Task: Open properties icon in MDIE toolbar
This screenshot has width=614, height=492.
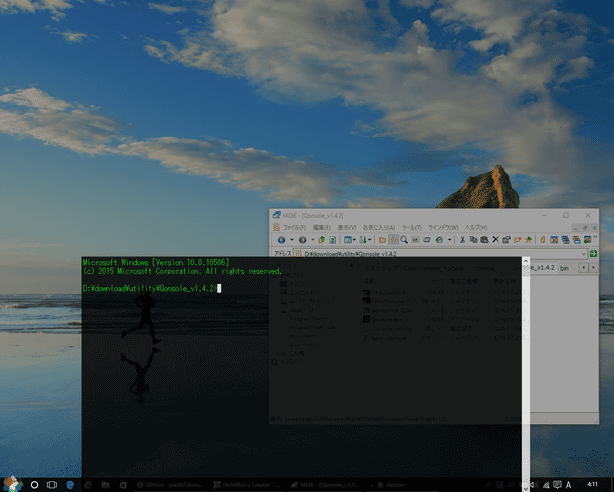Action: point(506,240)
